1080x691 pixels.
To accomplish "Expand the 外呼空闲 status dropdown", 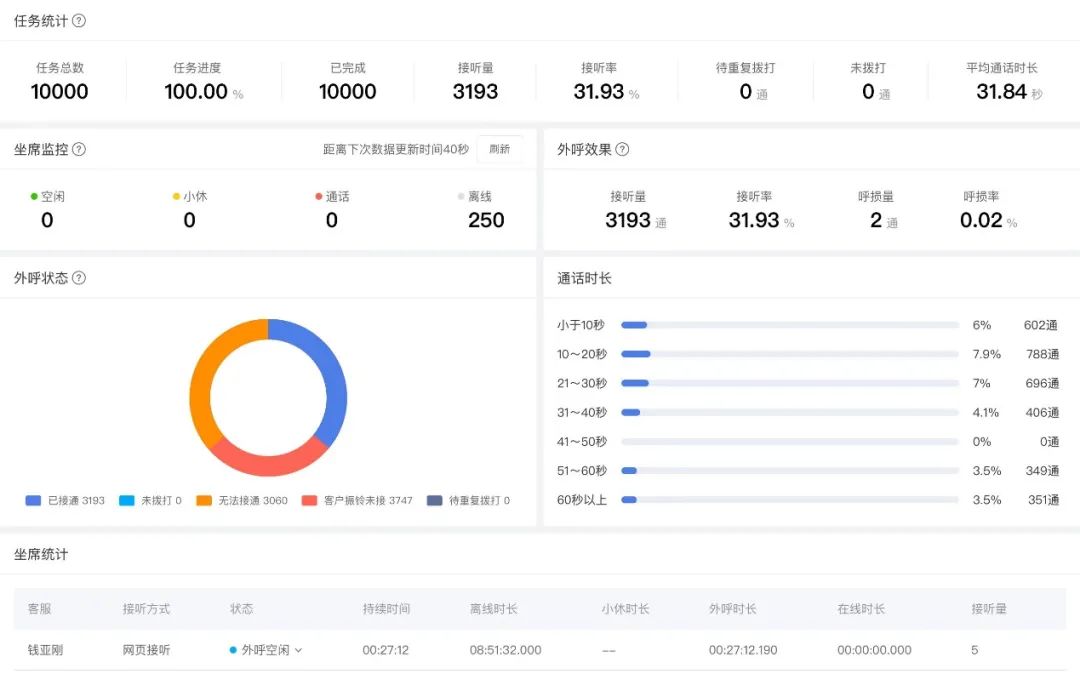I will pyautogui.click(x=298, y=650).
